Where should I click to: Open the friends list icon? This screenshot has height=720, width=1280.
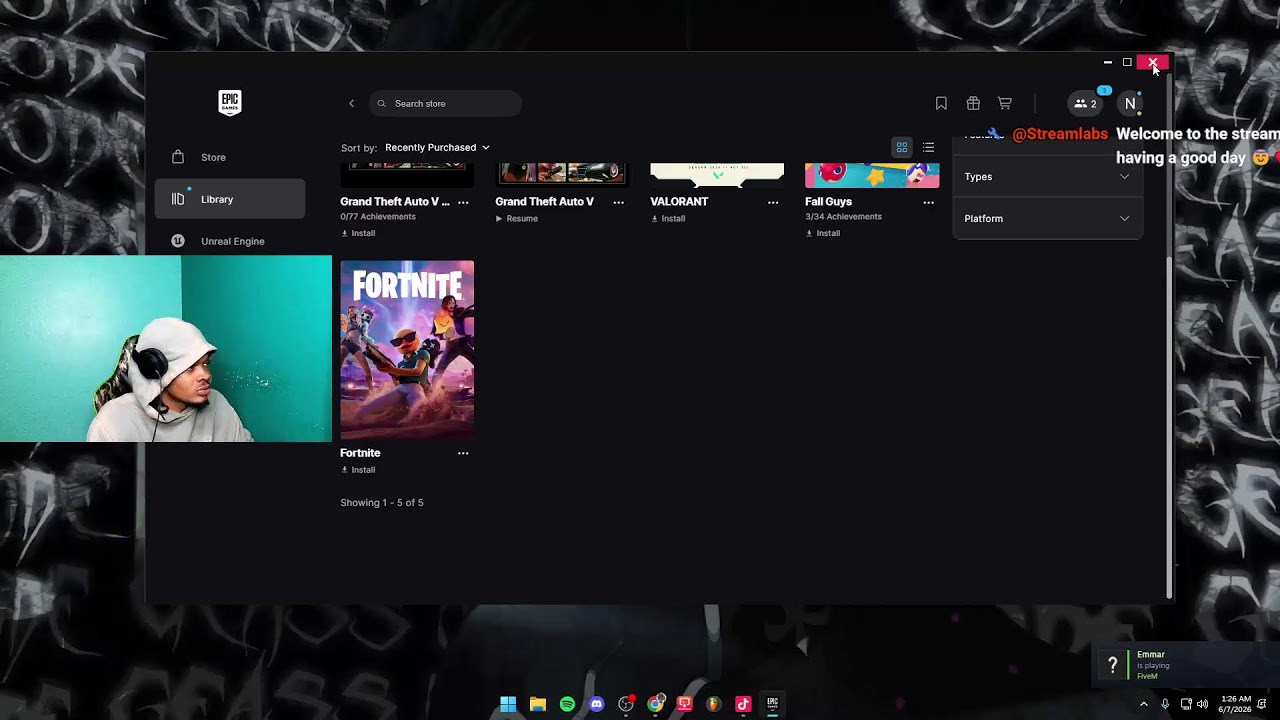[1084, 103]
